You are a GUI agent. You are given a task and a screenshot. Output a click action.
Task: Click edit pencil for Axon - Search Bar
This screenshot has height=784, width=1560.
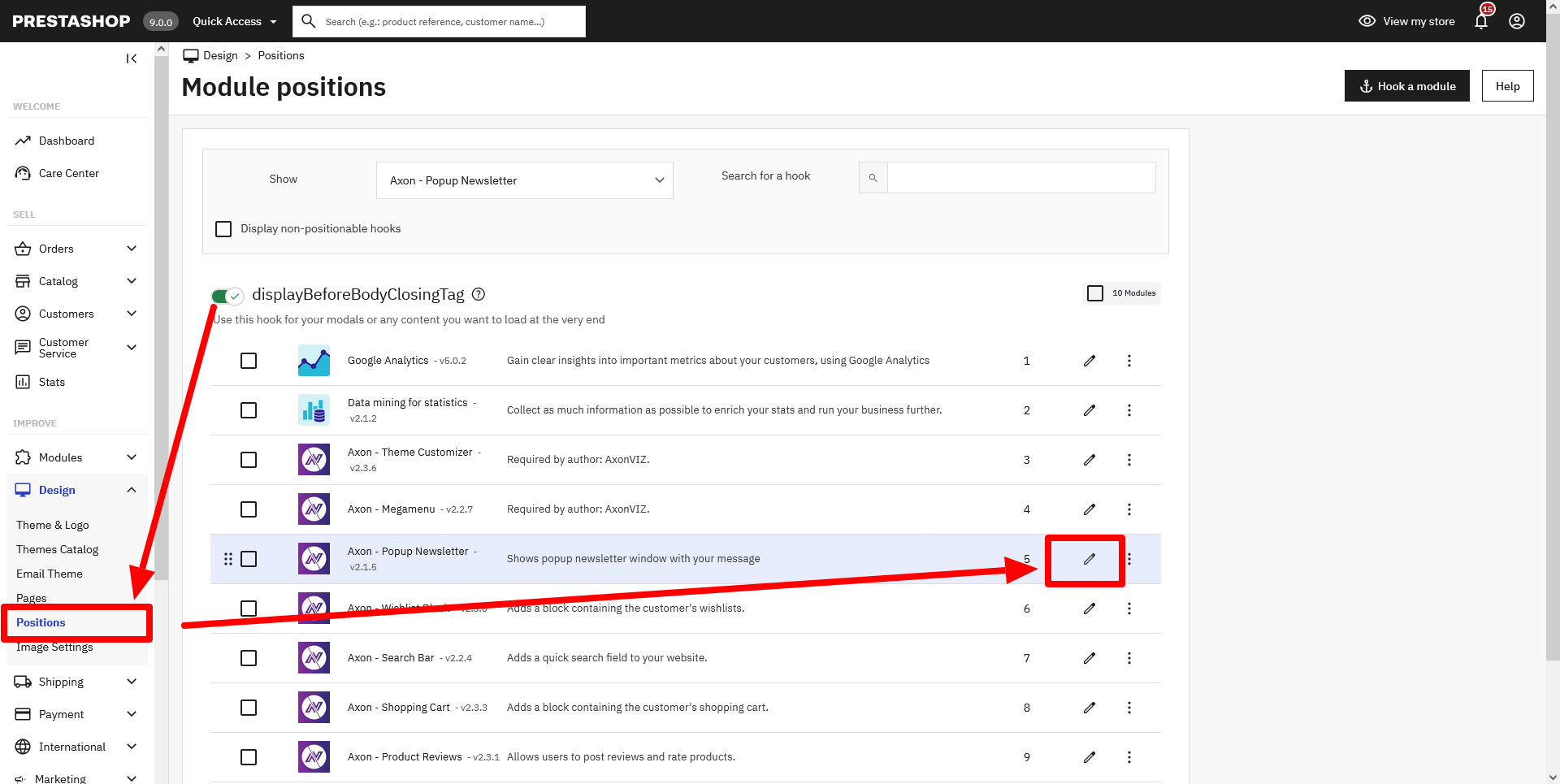1089,658
